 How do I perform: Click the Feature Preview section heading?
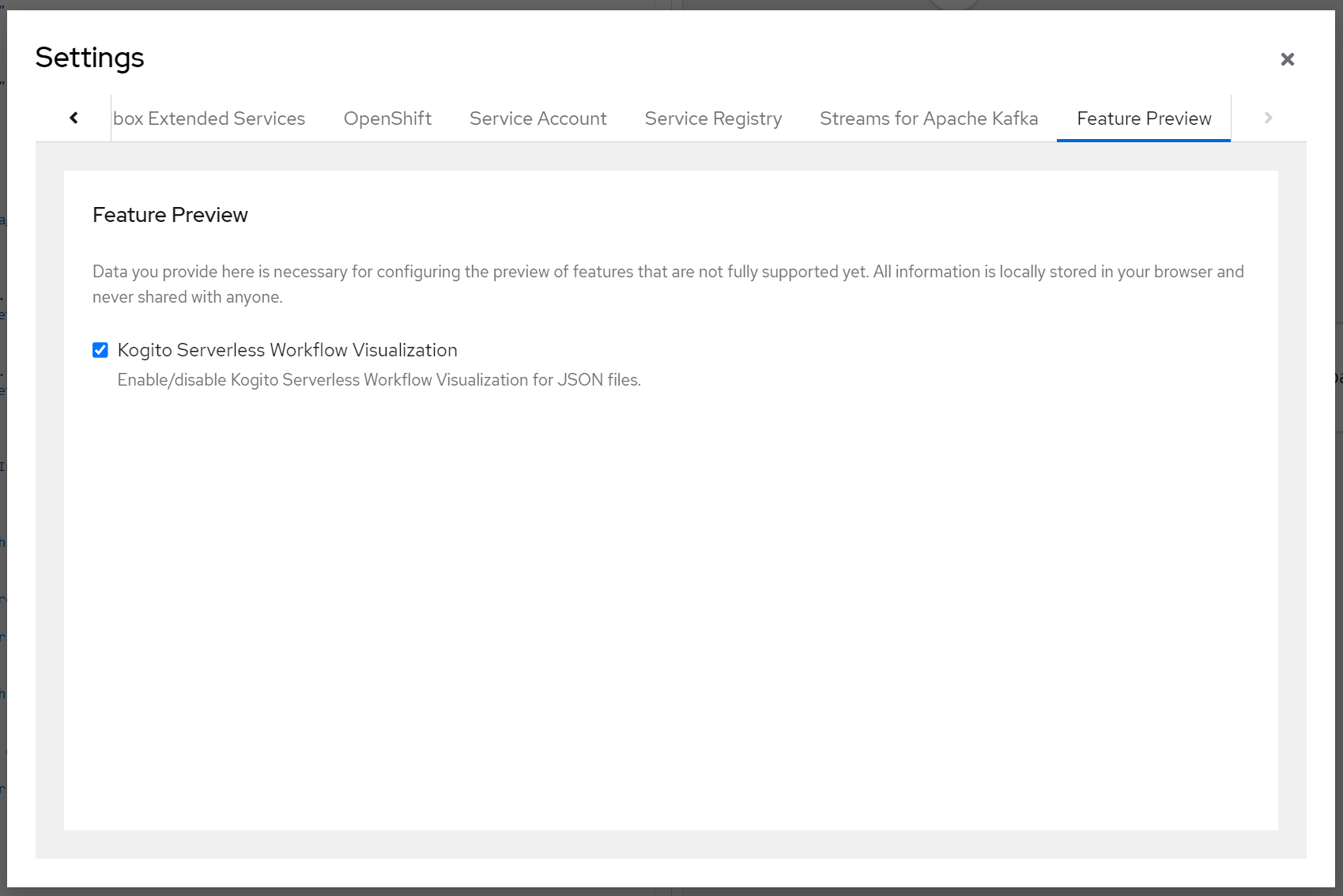[169, 214]
